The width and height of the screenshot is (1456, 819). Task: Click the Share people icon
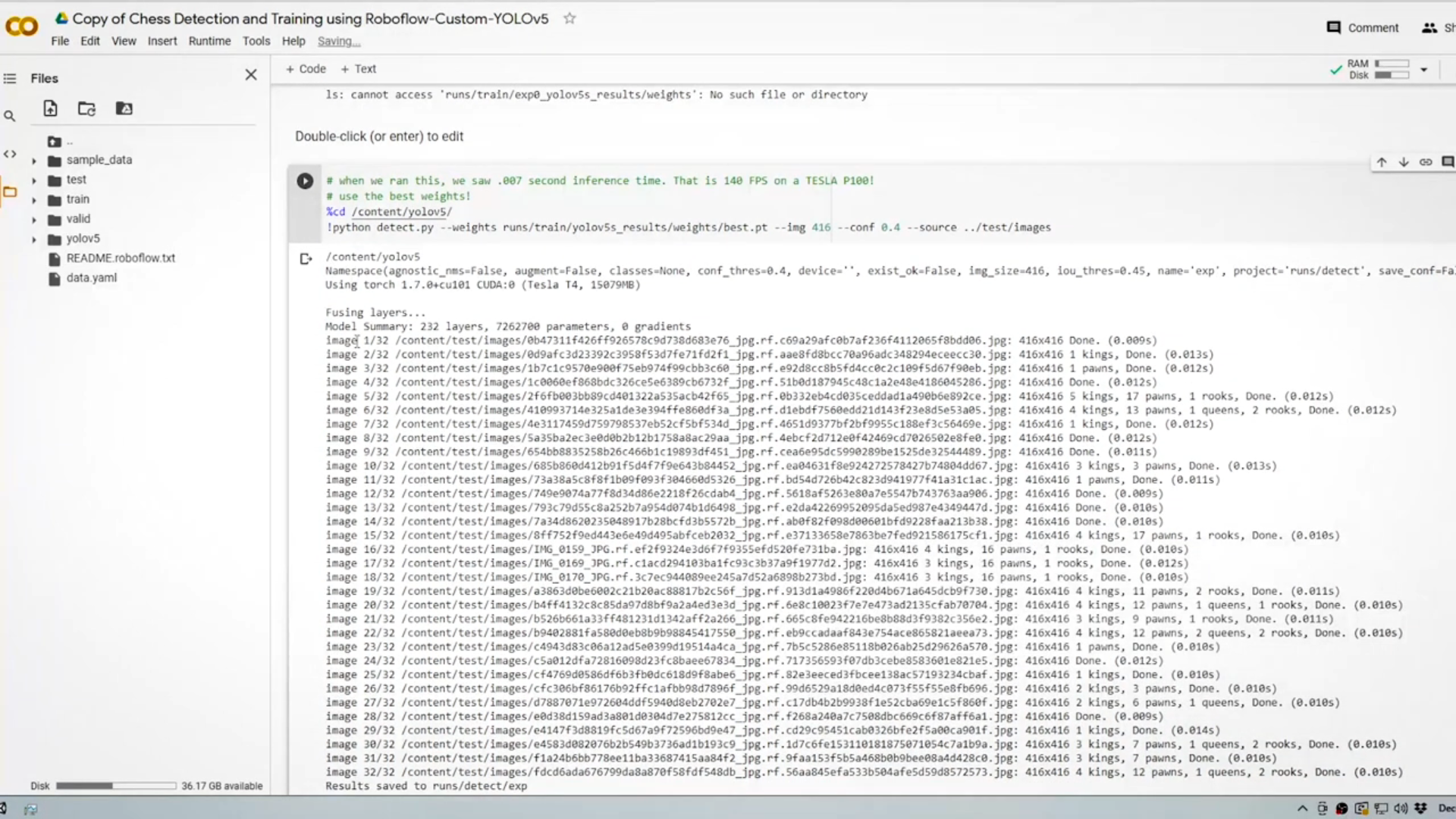1429,27
